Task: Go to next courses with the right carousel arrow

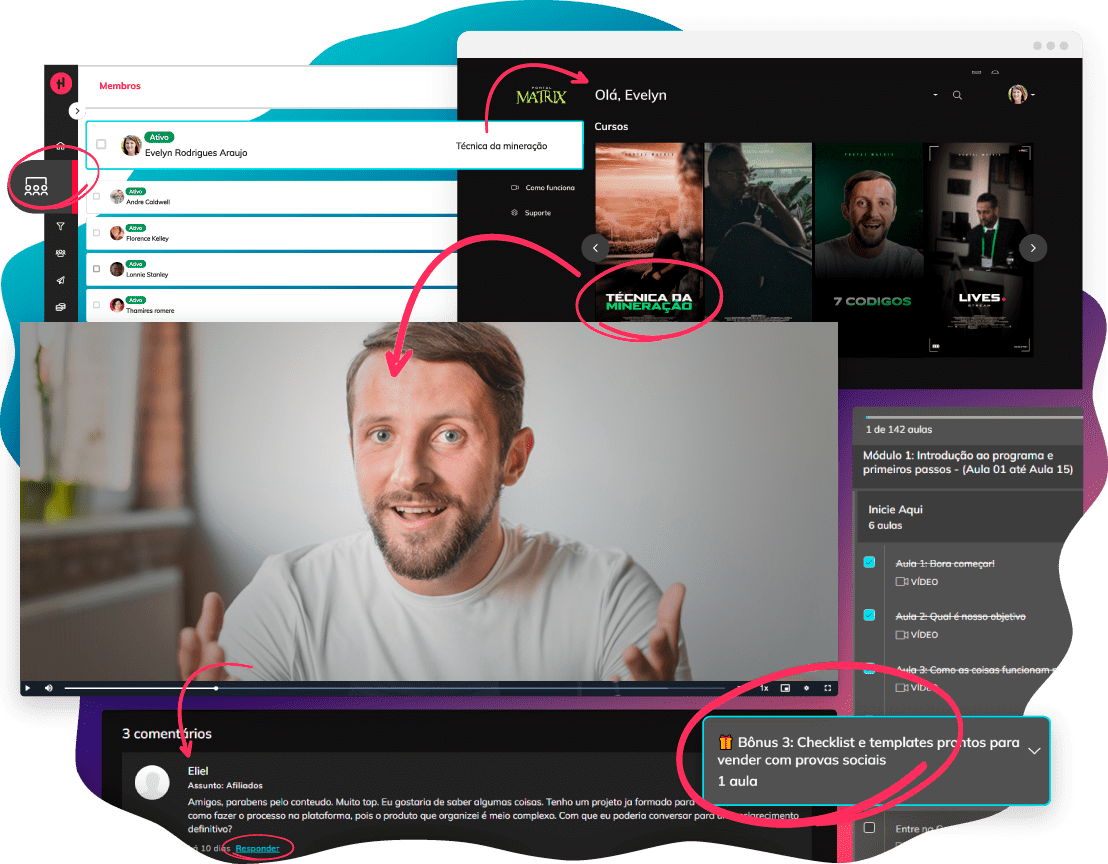Action: pyautogui.click(x=1033, y=248)
